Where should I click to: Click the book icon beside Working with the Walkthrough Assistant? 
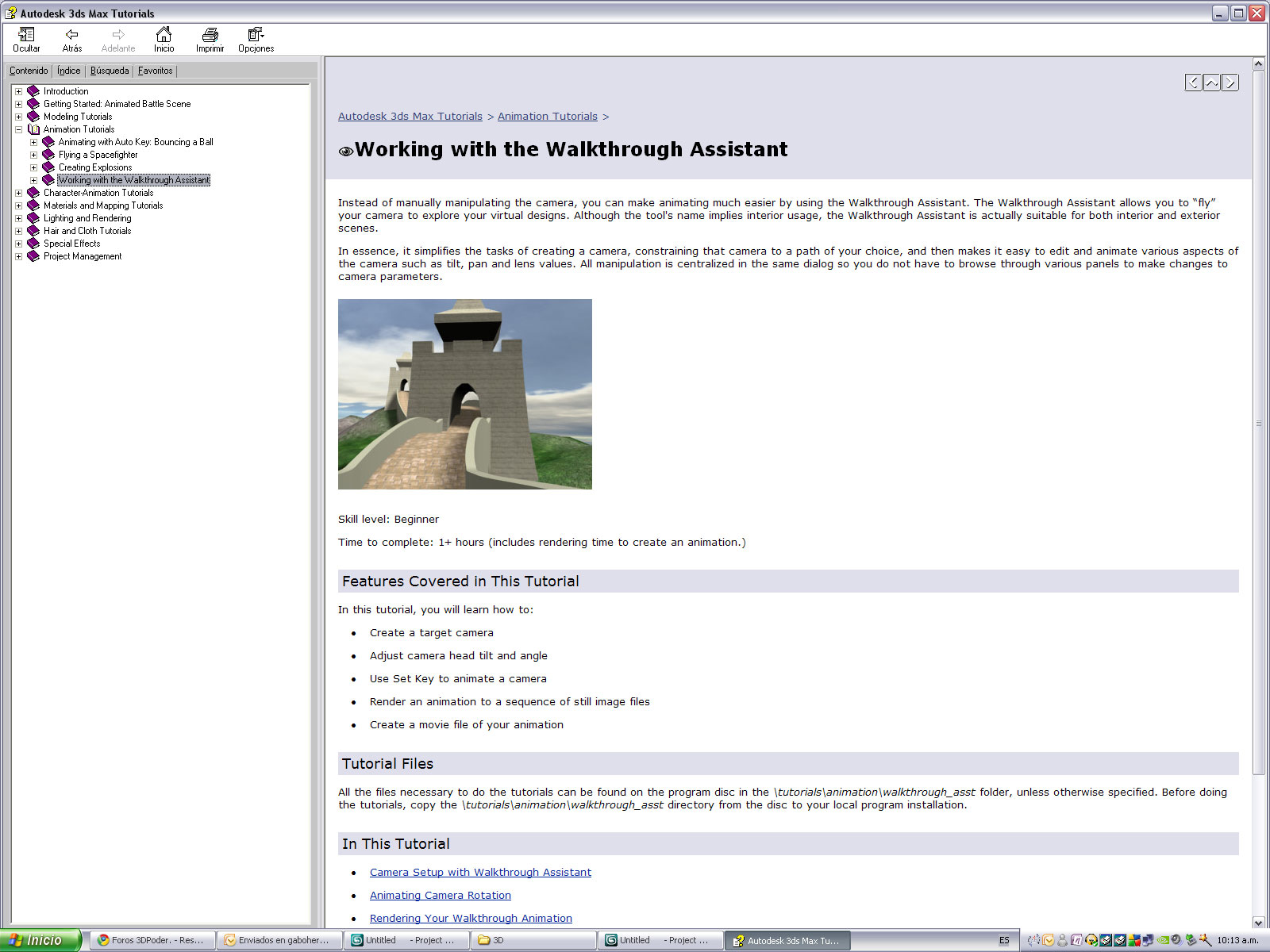click(48, 180)
